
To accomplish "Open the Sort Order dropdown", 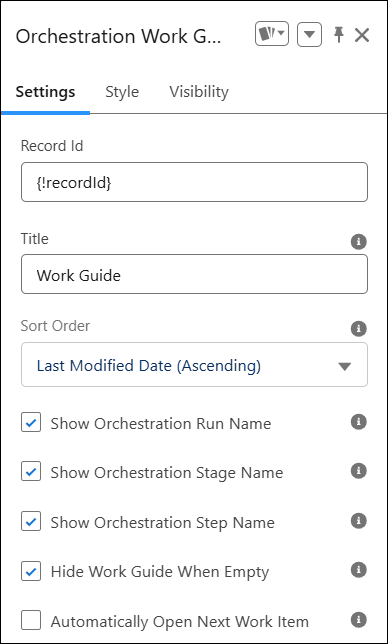I will 194,365.
